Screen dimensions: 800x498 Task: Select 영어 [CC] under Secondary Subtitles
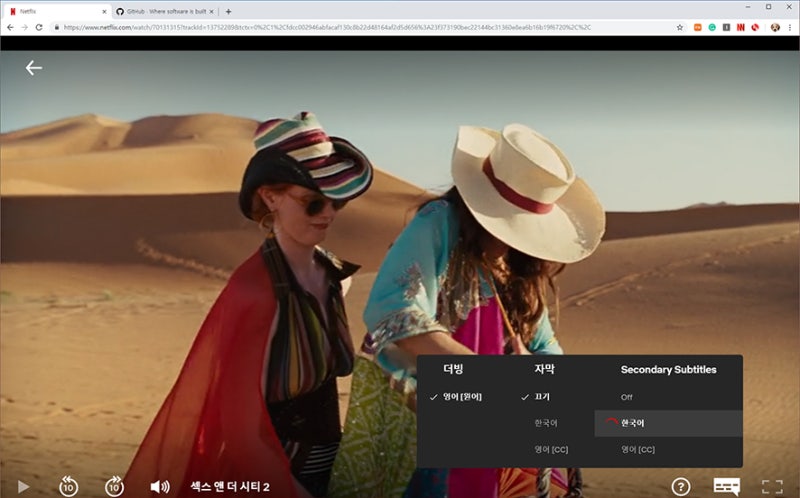(638, 450)
